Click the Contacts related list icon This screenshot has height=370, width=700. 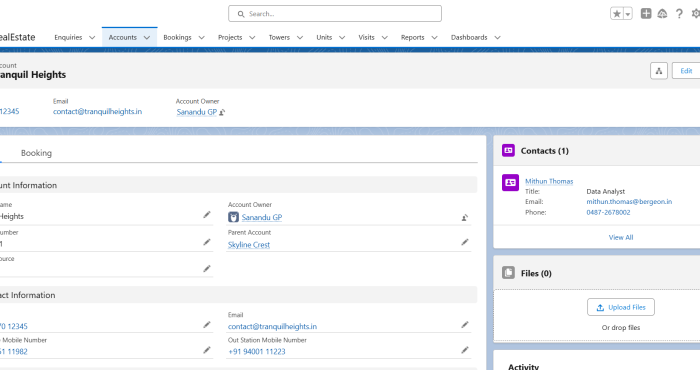[508, 150]
